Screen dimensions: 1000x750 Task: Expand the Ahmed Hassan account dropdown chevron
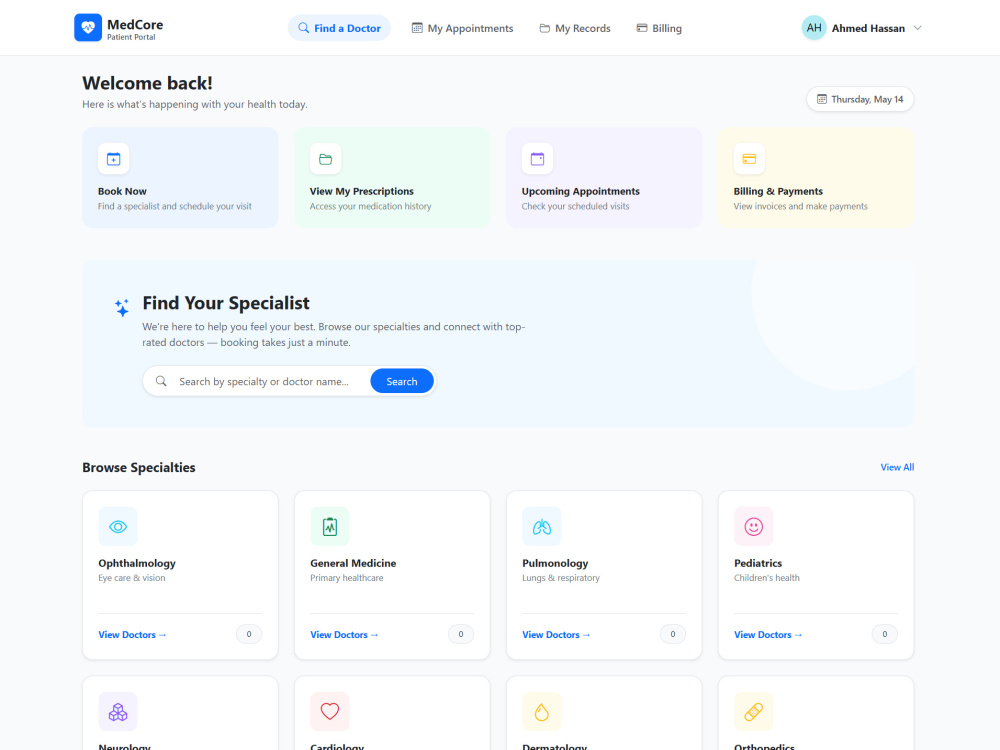pyautogui.click(x=917, y=28)
